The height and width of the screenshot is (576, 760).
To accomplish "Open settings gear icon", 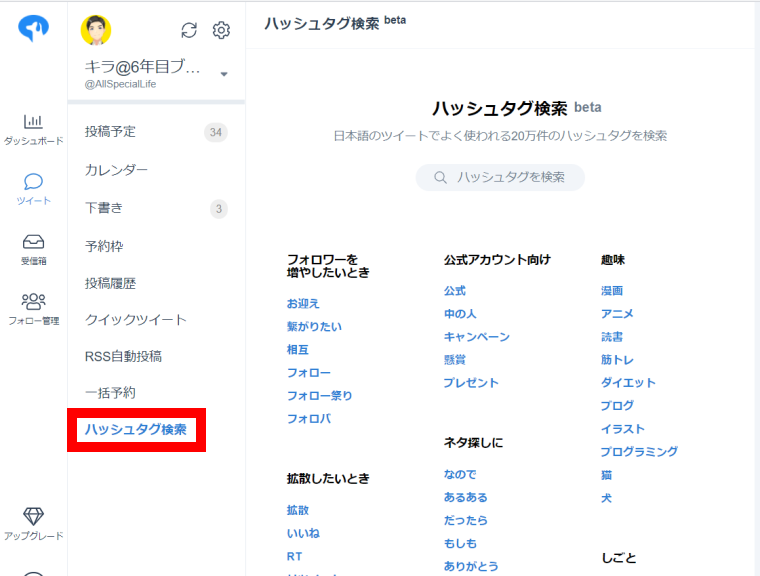I will pos(221,30).
